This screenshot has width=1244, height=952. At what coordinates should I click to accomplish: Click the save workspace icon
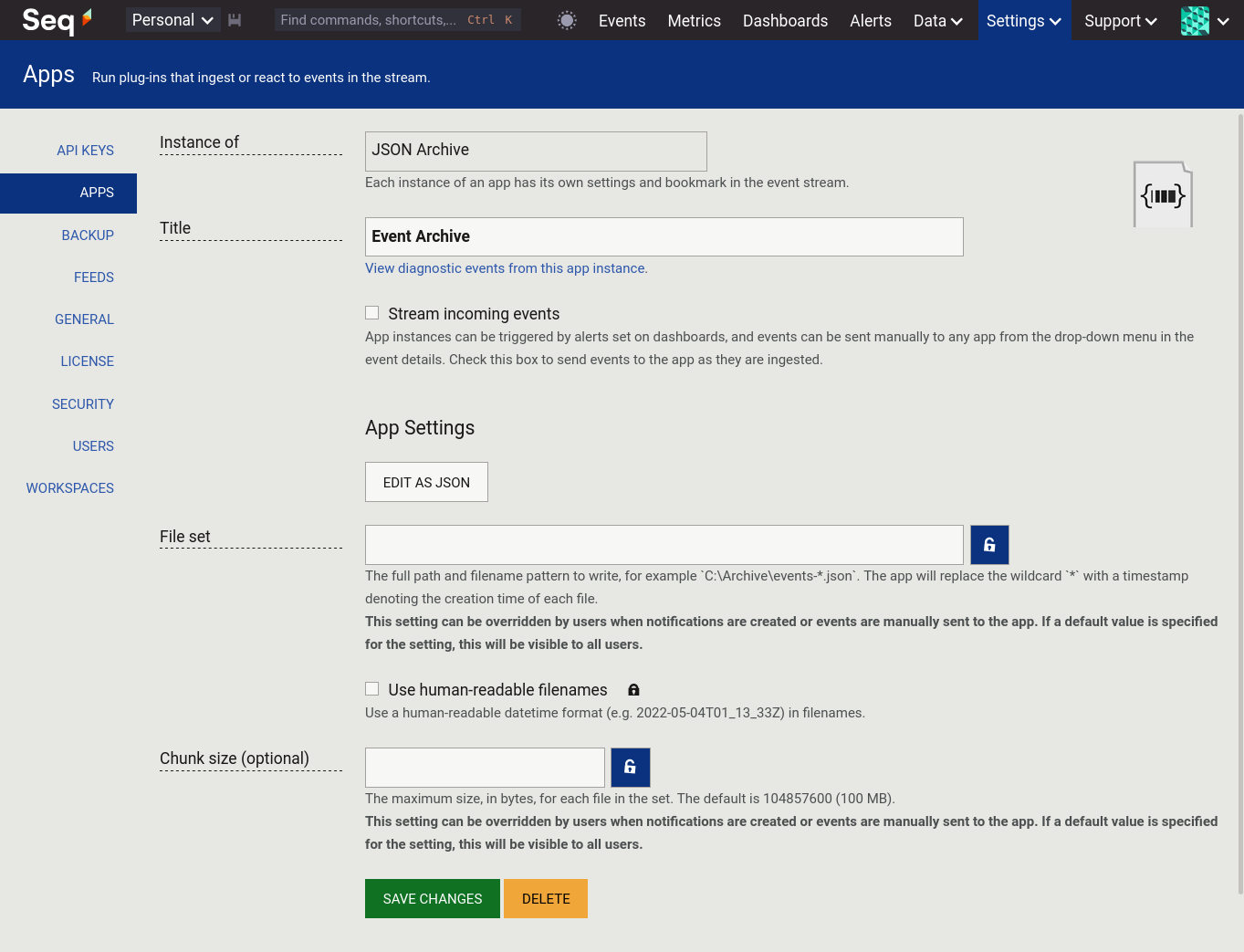[235, 20]
